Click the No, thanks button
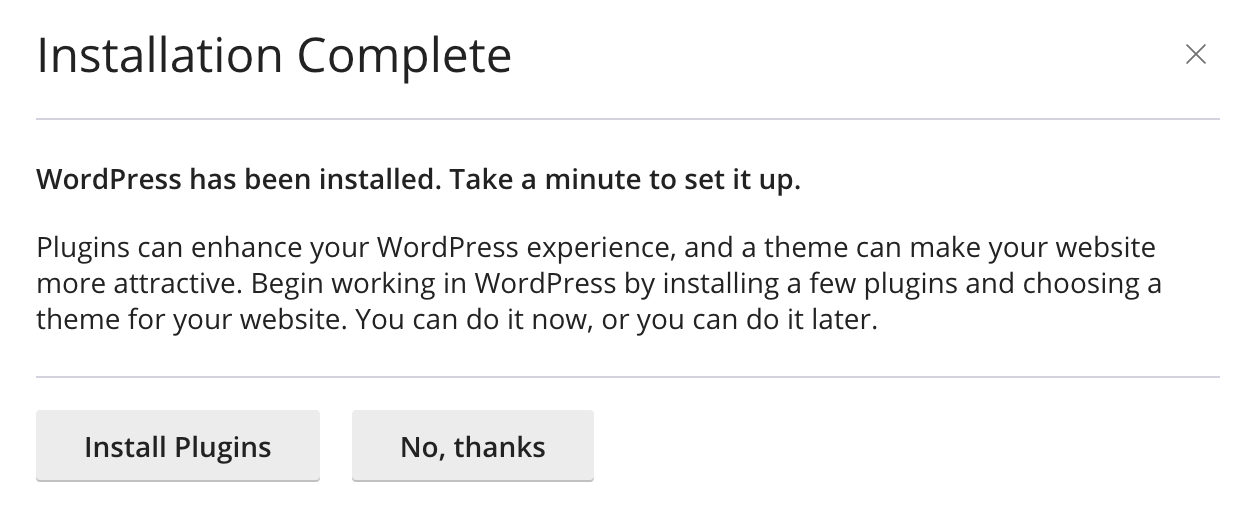The height and width of the screenshot is (514, 1252). [472, 446]
